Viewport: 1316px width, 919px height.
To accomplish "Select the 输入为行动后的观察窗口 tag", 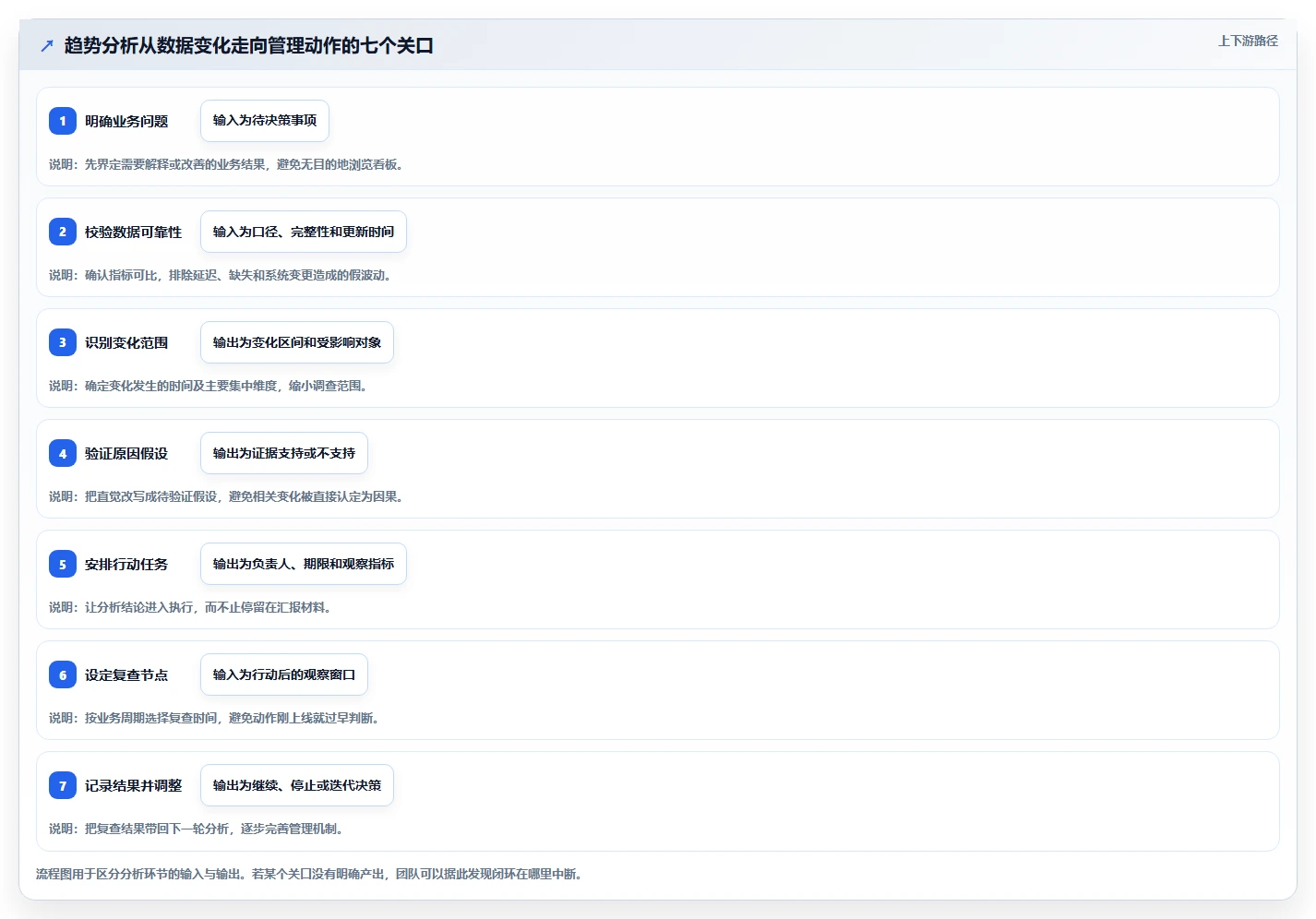I will (x=284, y=674).
